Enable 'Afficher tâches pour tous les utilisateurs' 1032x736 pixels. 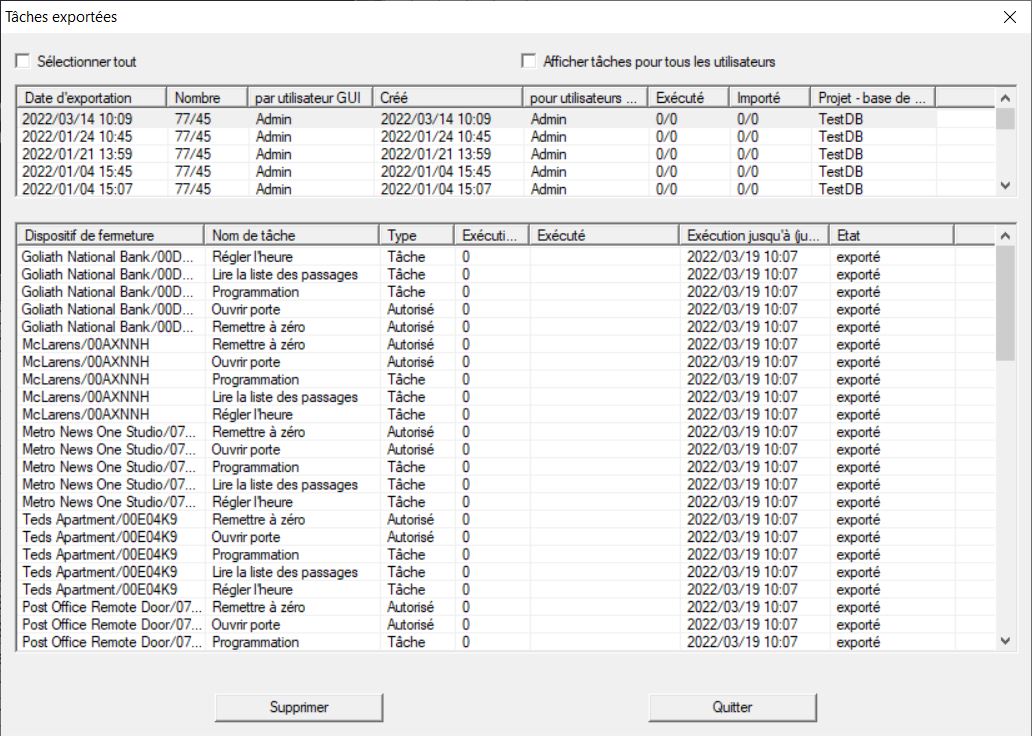pyautogui.click(x=529, y=62)
